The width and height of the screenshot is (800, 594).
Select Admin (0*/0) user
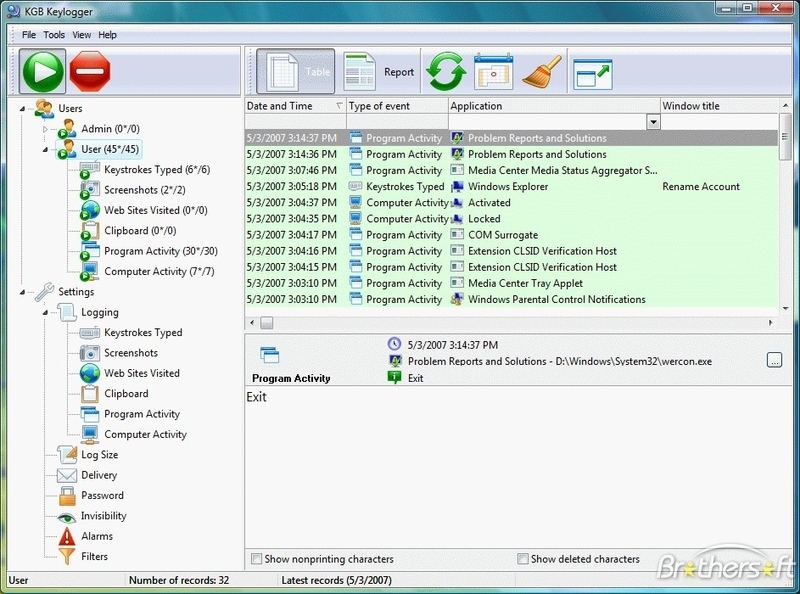110,129
